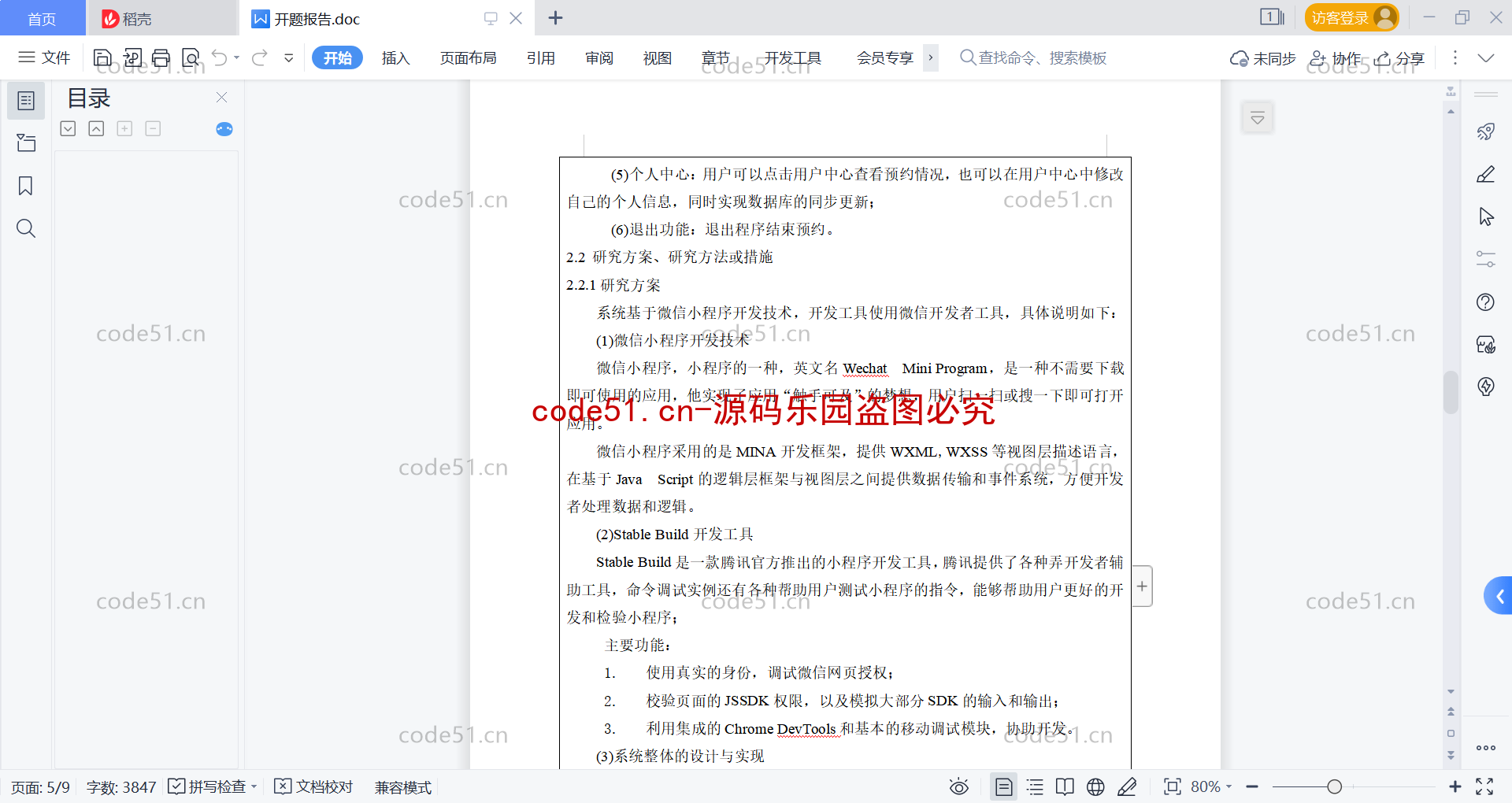Click the 文档校对 button
The width and height of the screenshot is (1512, 803).
tap(313, 787)
